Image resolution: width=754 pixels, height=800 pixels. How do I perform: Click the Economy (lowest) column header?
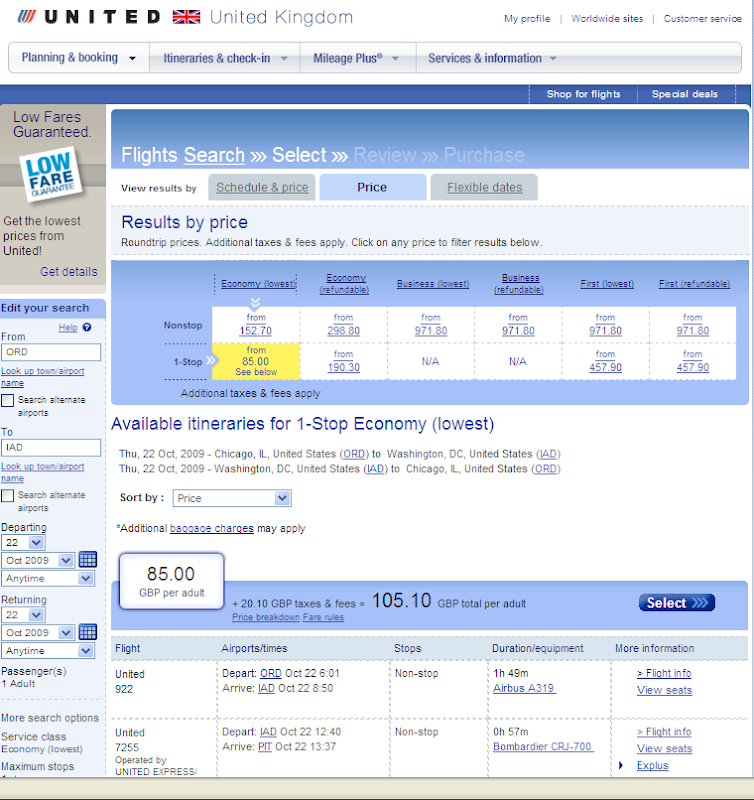point(258,284)
